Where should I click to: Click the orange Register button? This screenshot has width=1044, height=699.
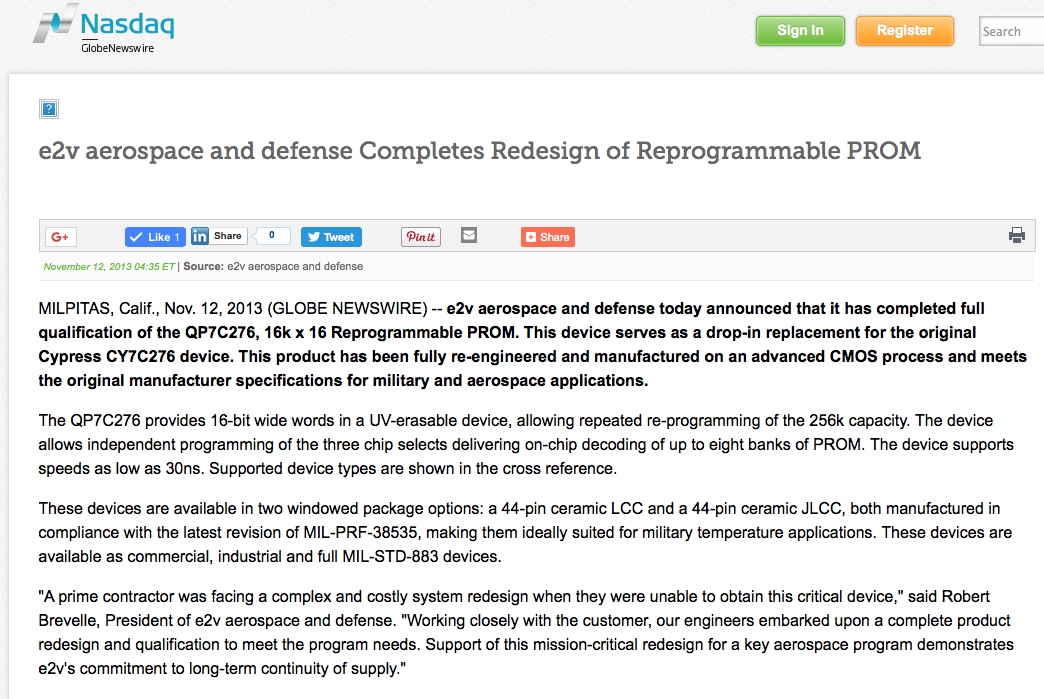point(905,31)
